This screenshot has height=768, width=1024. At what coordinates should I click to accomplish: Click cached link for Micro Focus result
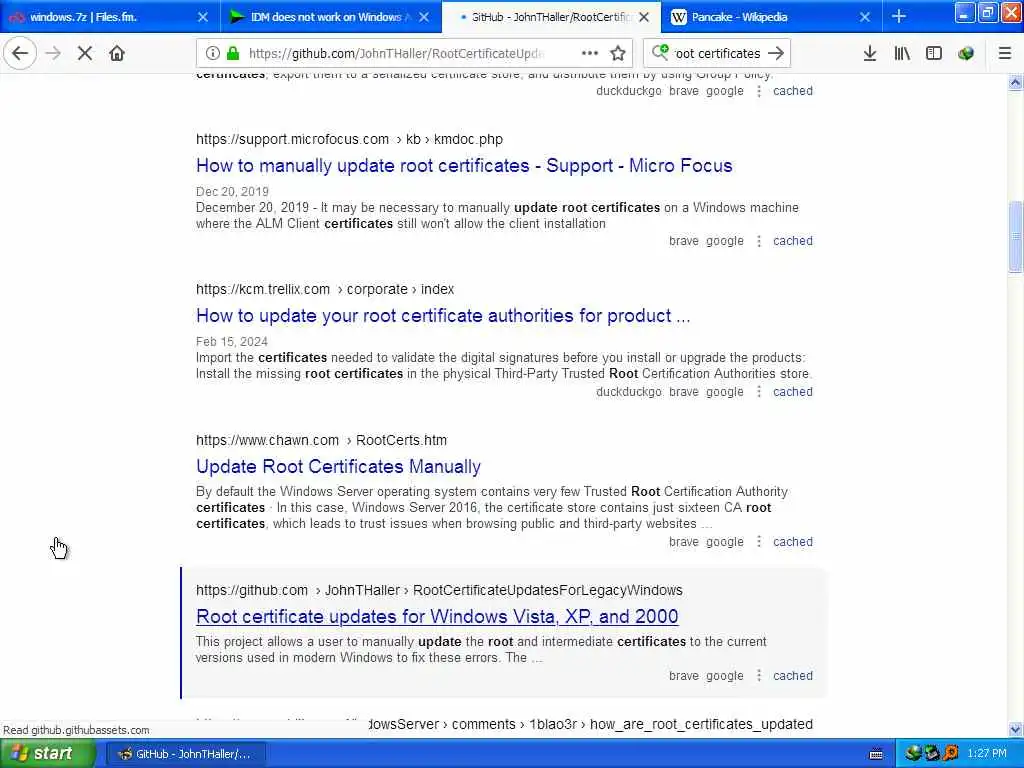click(793, 241)
